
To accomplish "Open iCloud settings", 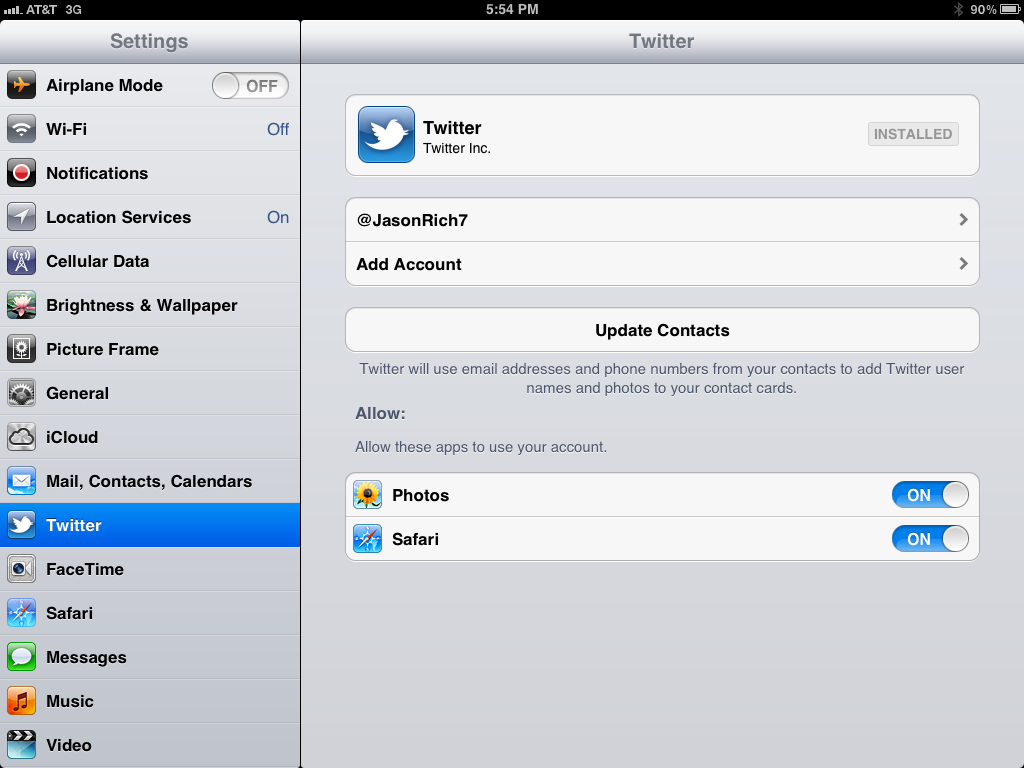I will 150,437.
